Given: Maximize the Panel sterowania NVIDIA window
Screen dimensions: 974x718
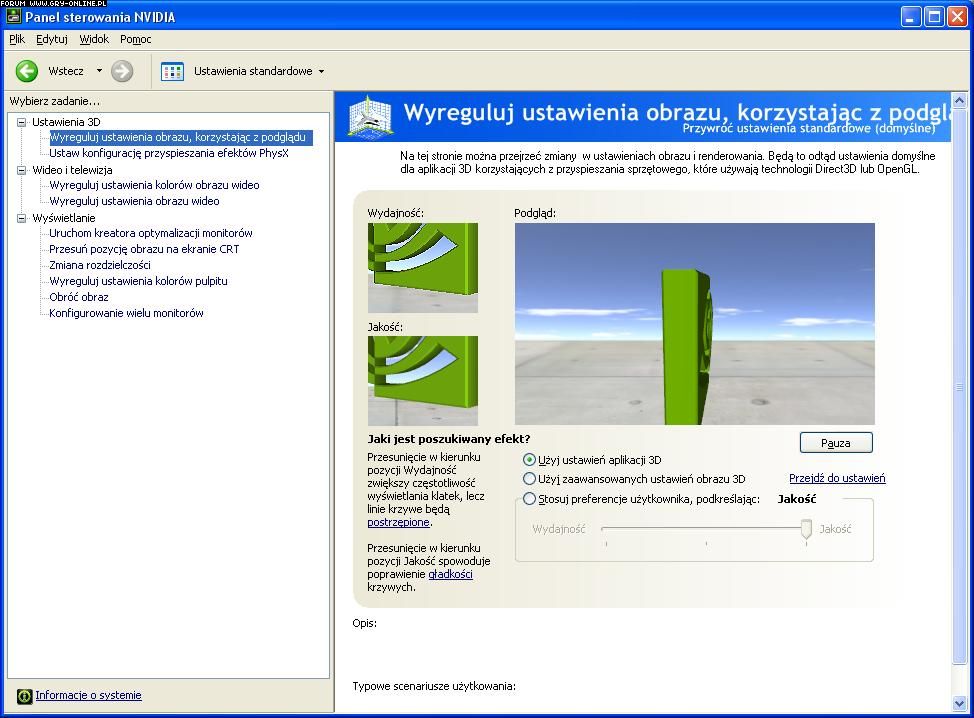Looking at the screenshot, I should click(934, 17).
